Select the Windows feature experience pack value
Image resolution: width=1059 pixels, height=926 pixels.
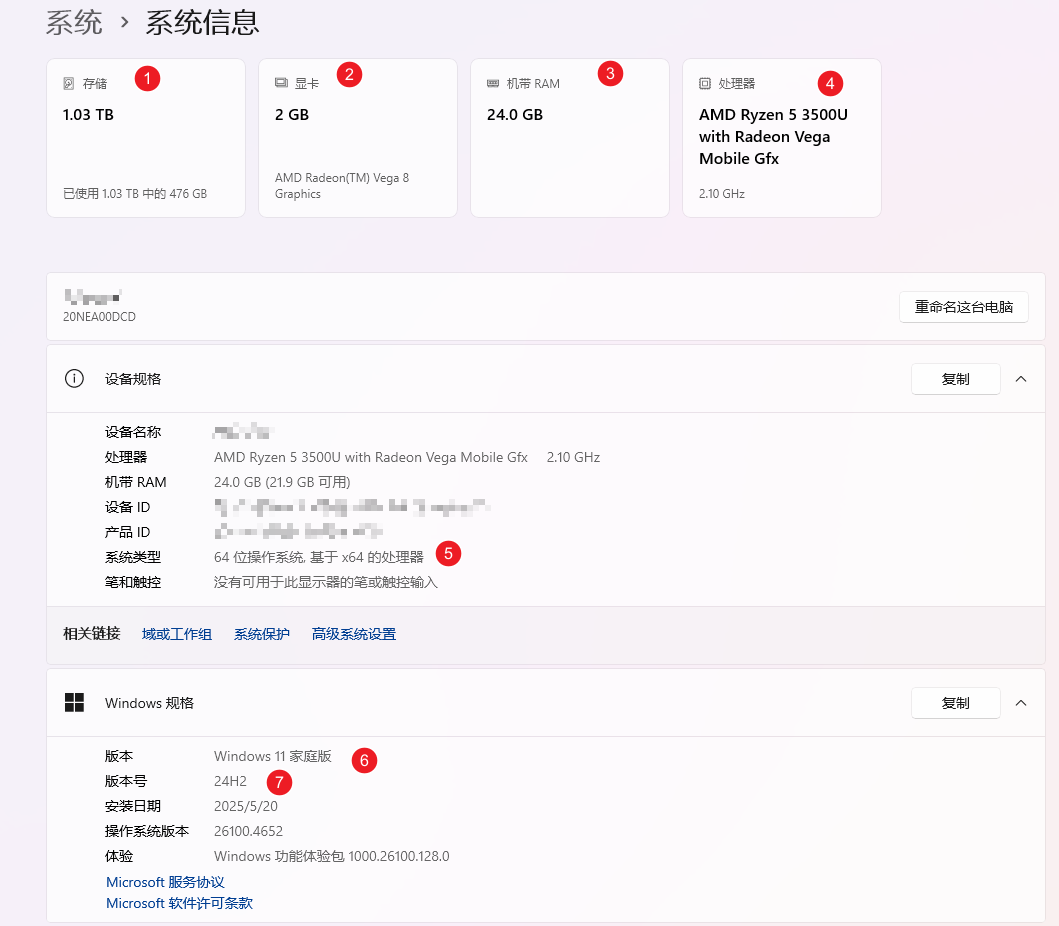pos(332,856)
